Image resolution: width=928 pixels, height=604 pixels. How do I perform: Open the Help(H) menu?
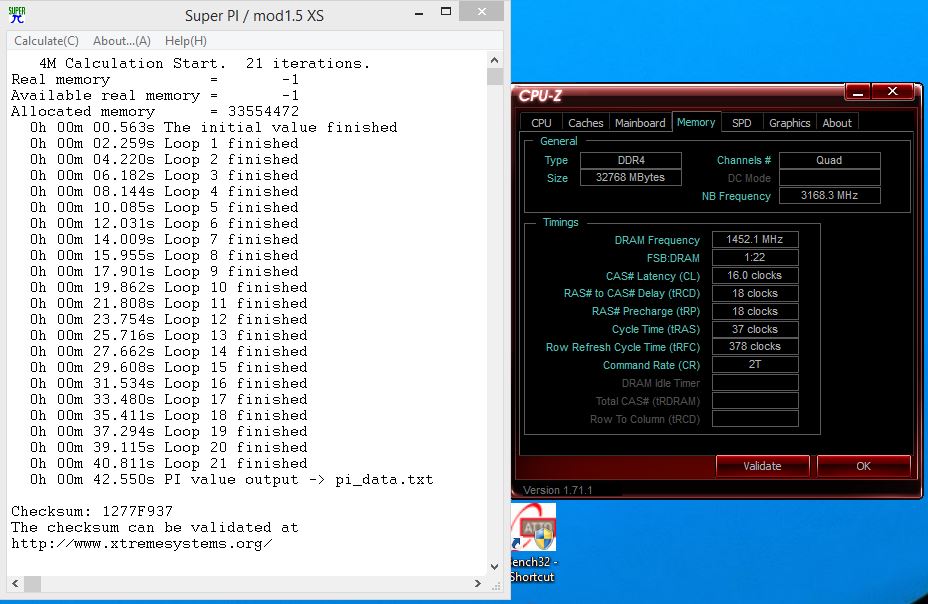click(186, 41)
